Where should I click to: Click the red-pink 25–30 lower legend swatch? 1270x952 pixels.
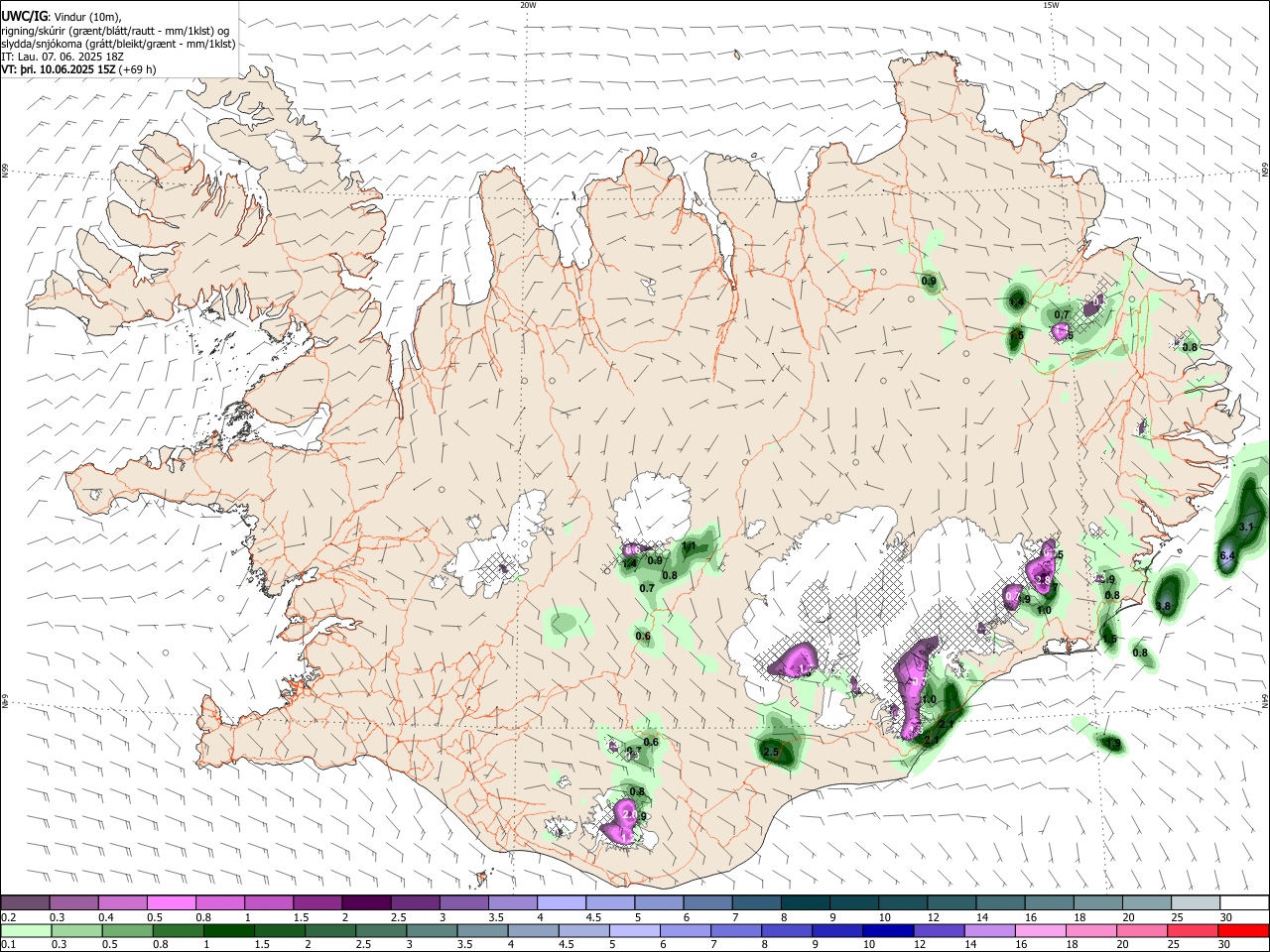(1192, 930)
